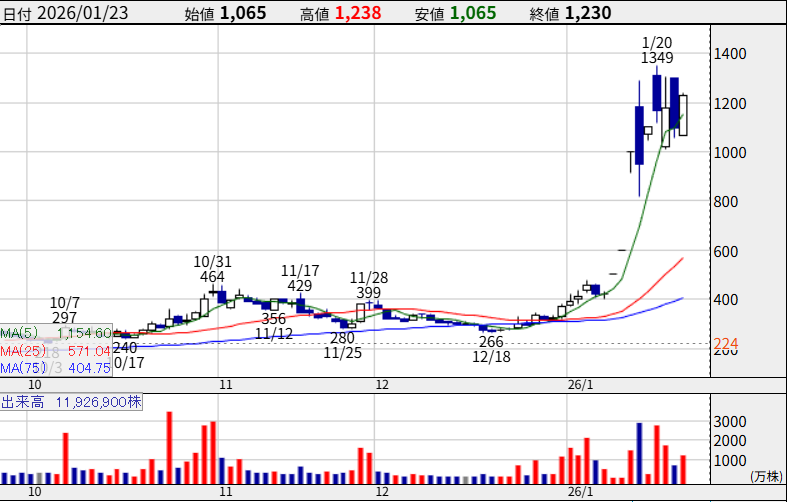Click the red 224 price level label
789x502 pixels.
tap(725, 345)
